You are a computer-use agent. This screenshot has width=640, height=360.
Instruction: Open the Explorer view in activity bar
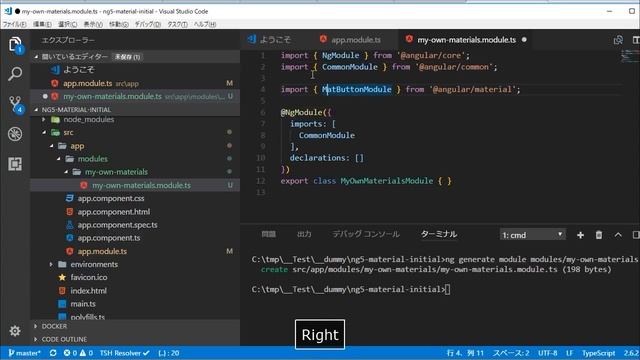pos(15,44)
